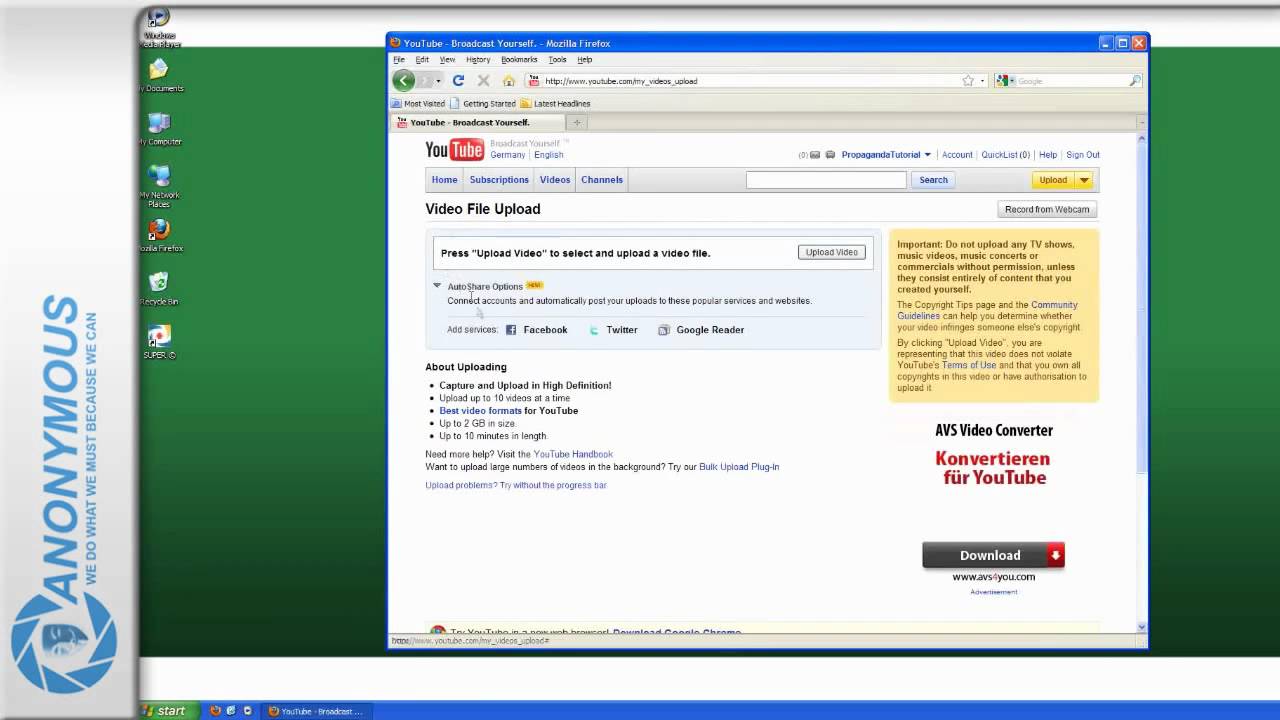The image size is (1280, 720).
Task: Click the Upload Video button
Action: 832,252
